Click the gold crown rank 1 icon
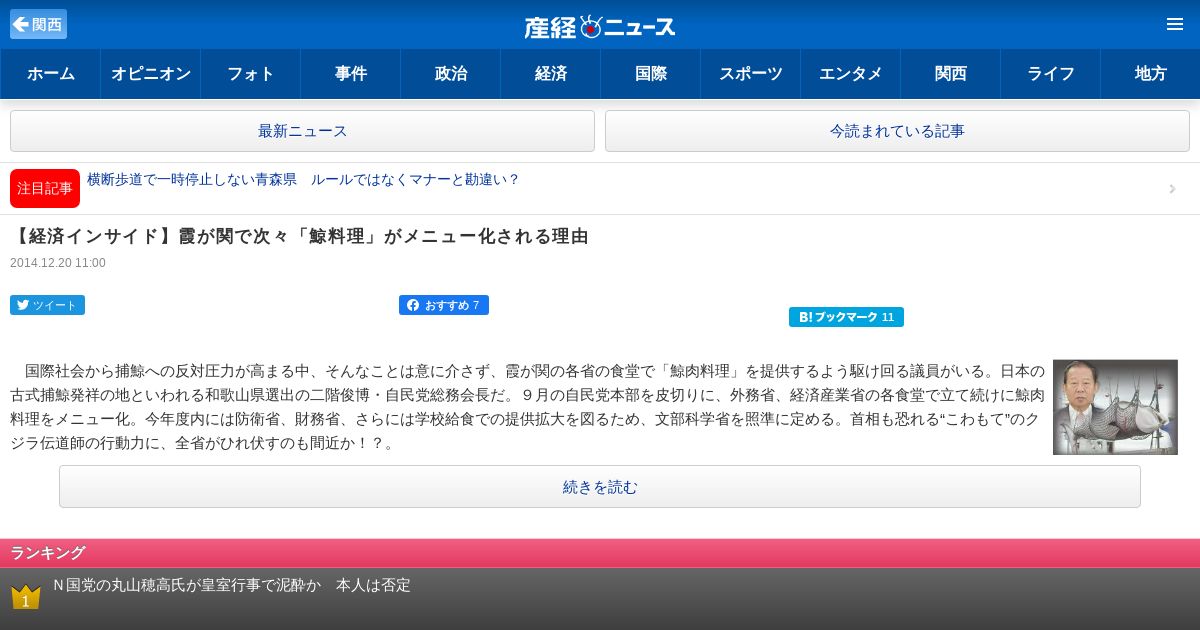 (x=26, y=597)
